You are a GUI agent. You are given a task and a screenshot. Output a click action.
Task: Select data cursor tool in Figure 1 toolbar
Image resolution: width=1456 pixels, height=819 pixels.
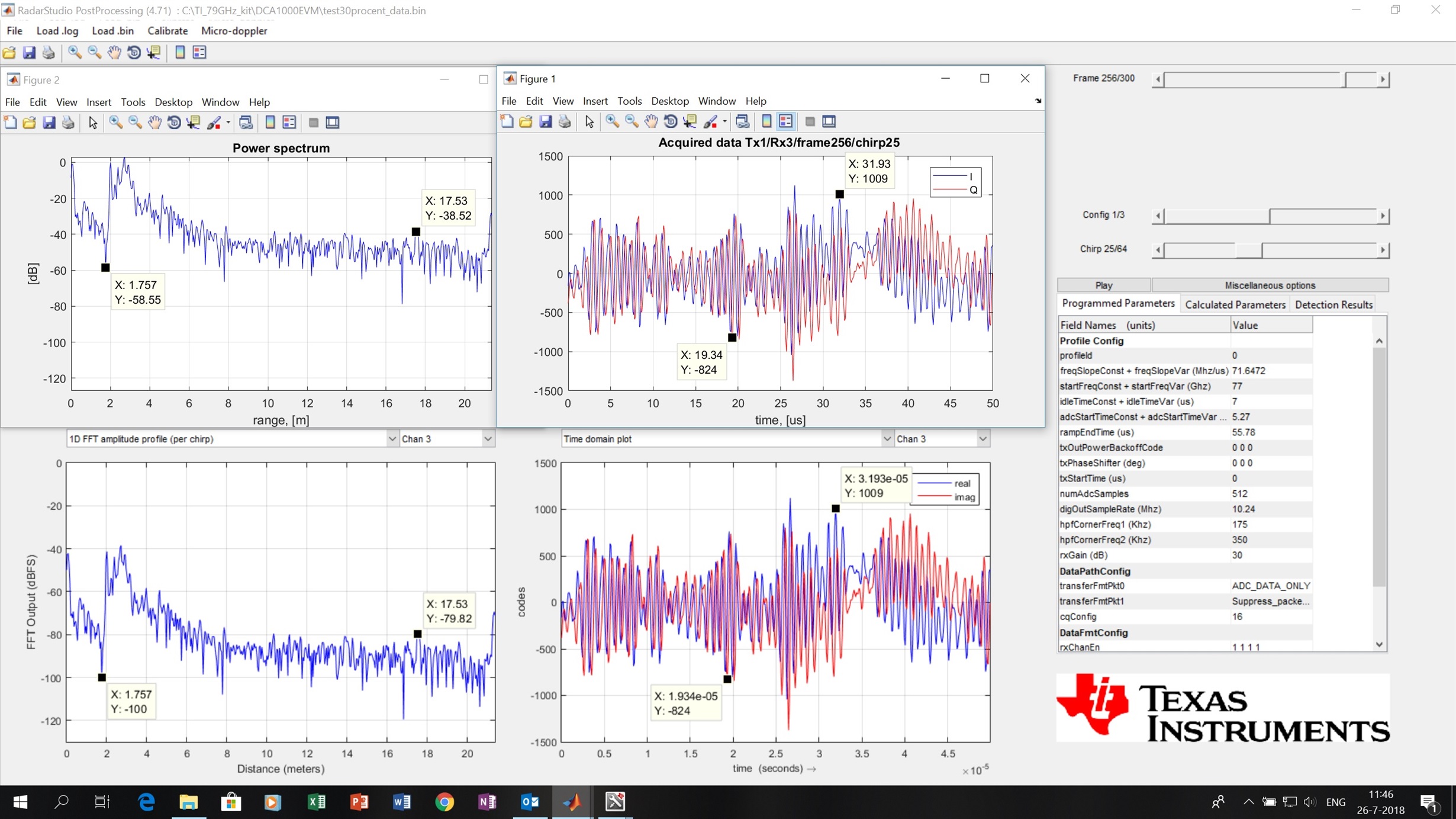tap(690, 121)
